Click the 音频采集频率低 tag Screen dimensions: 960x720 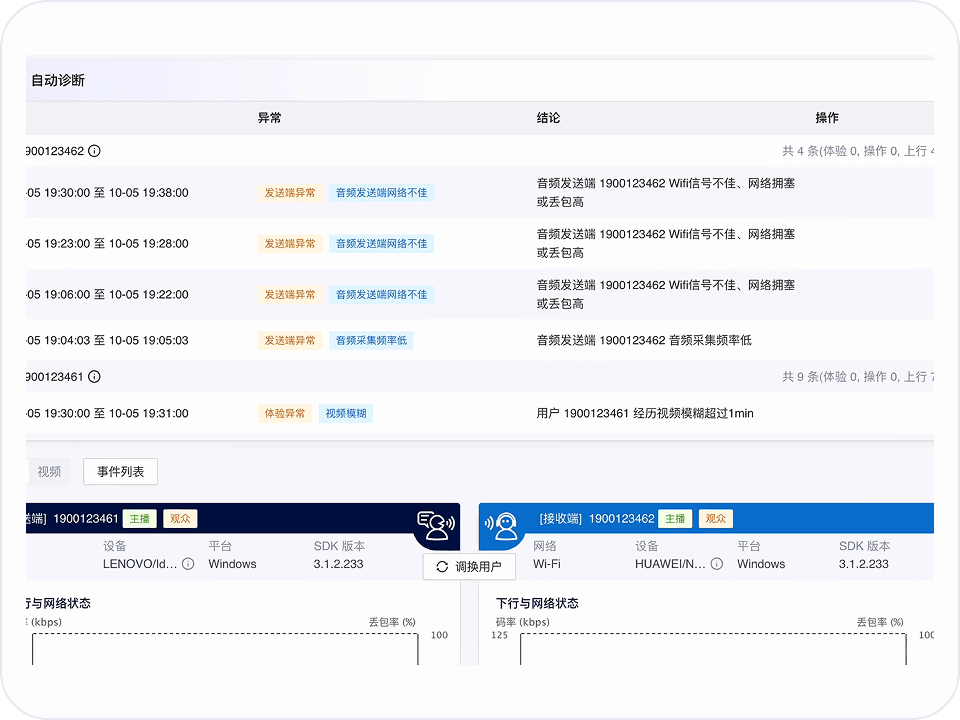point(371,340)
